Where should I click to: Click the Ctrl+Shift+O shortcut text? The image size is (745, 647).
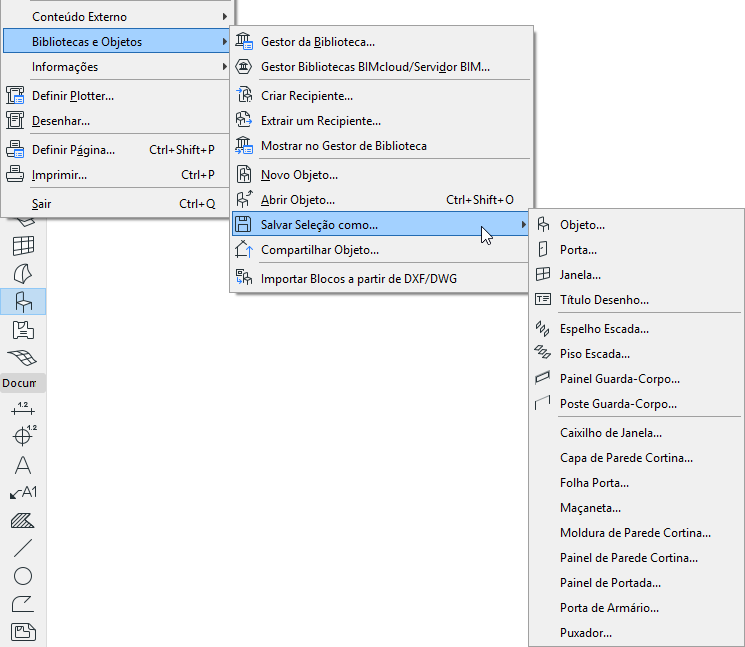(479, 200)
